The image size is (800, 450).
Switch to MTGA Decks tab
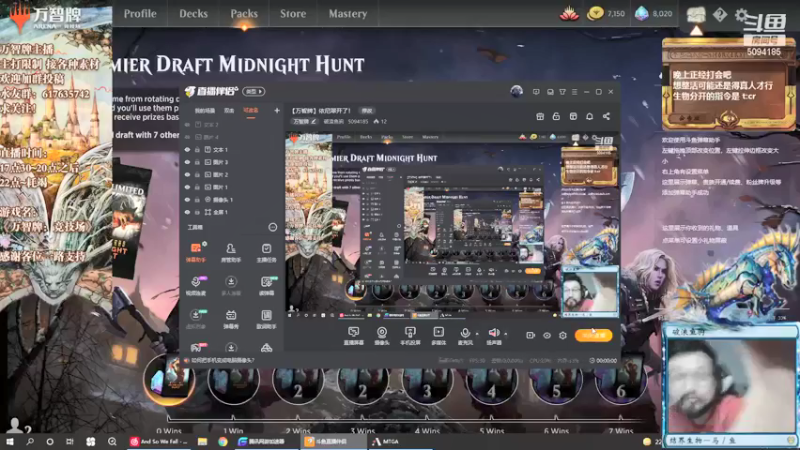(x=193, y=14)
